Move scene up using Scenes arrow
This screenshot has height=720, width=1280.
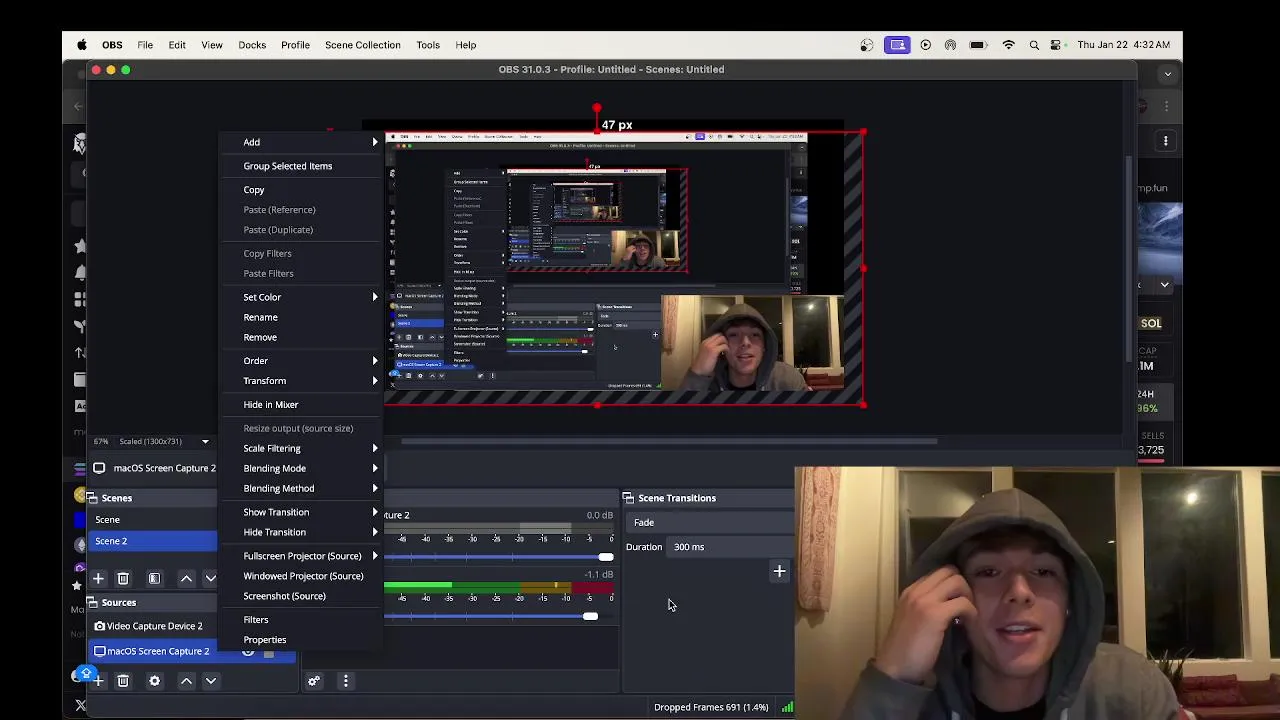[186, 579]
